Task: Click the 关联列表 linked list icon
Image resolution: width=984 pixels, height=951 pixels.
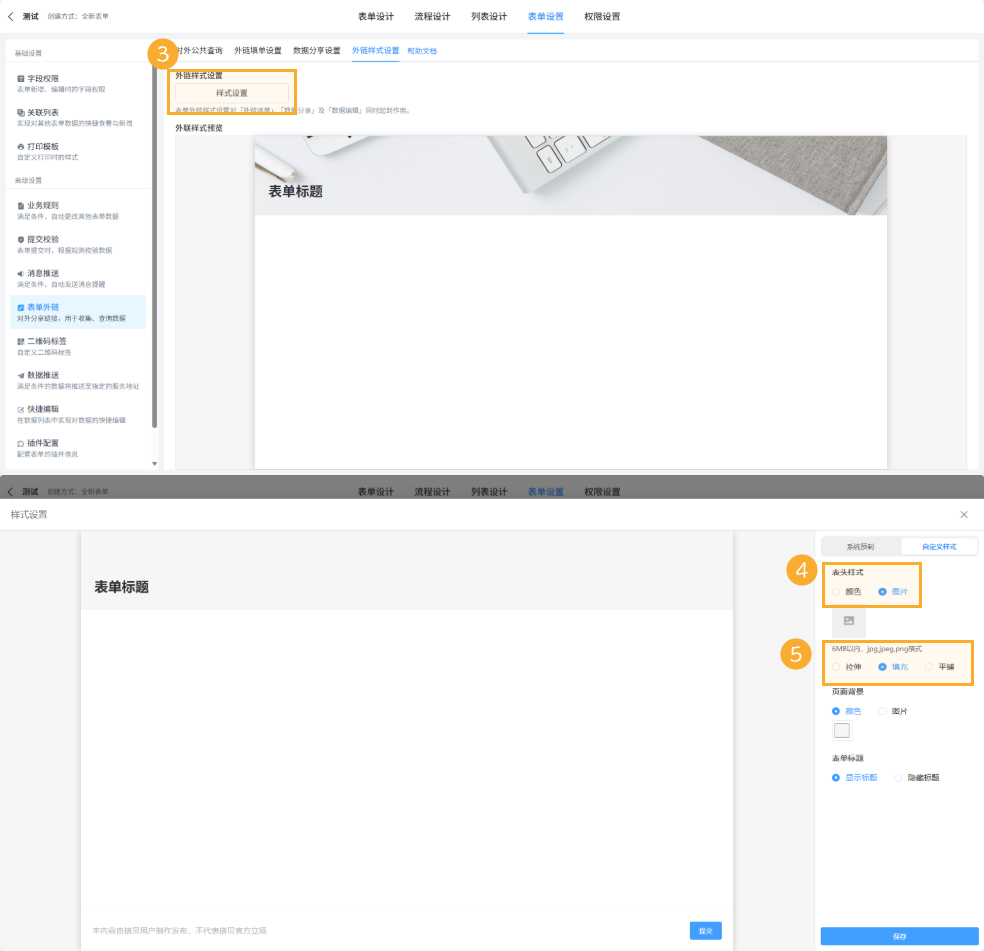Action: coord(21,112)
